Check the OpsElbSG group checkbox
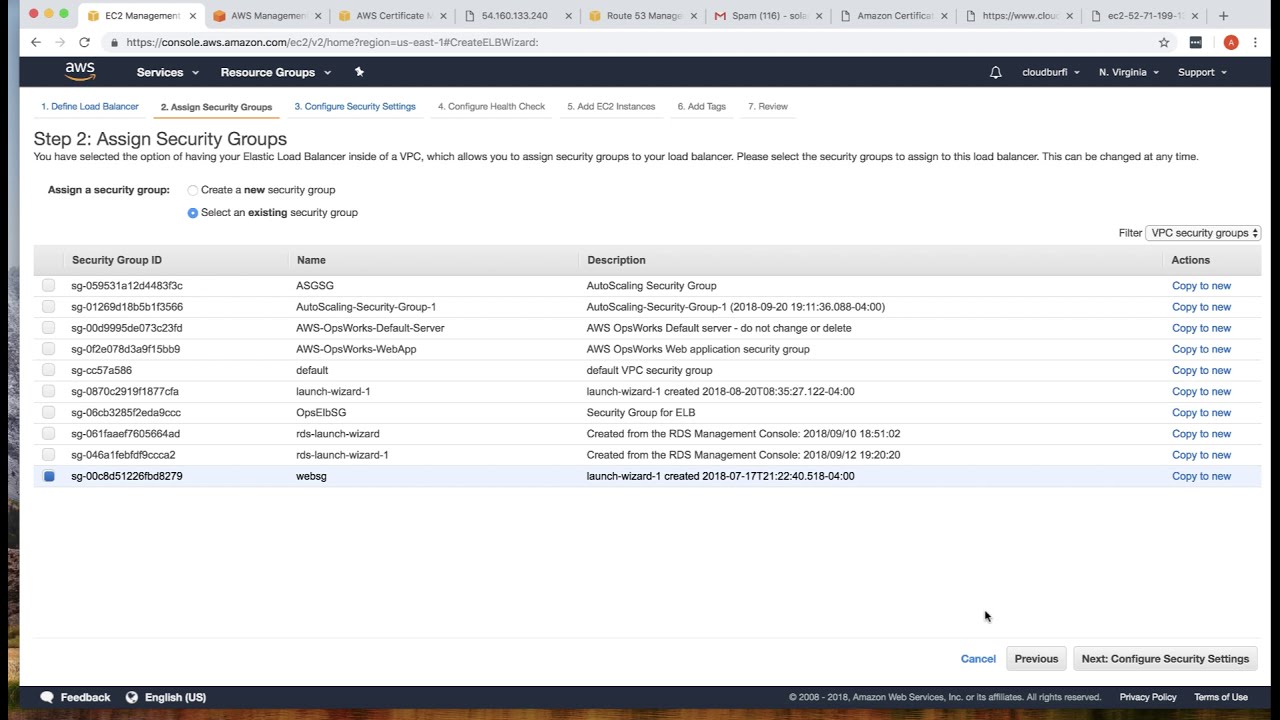The width and height of the screenshot is (1280, 720). tap(49, 412)
